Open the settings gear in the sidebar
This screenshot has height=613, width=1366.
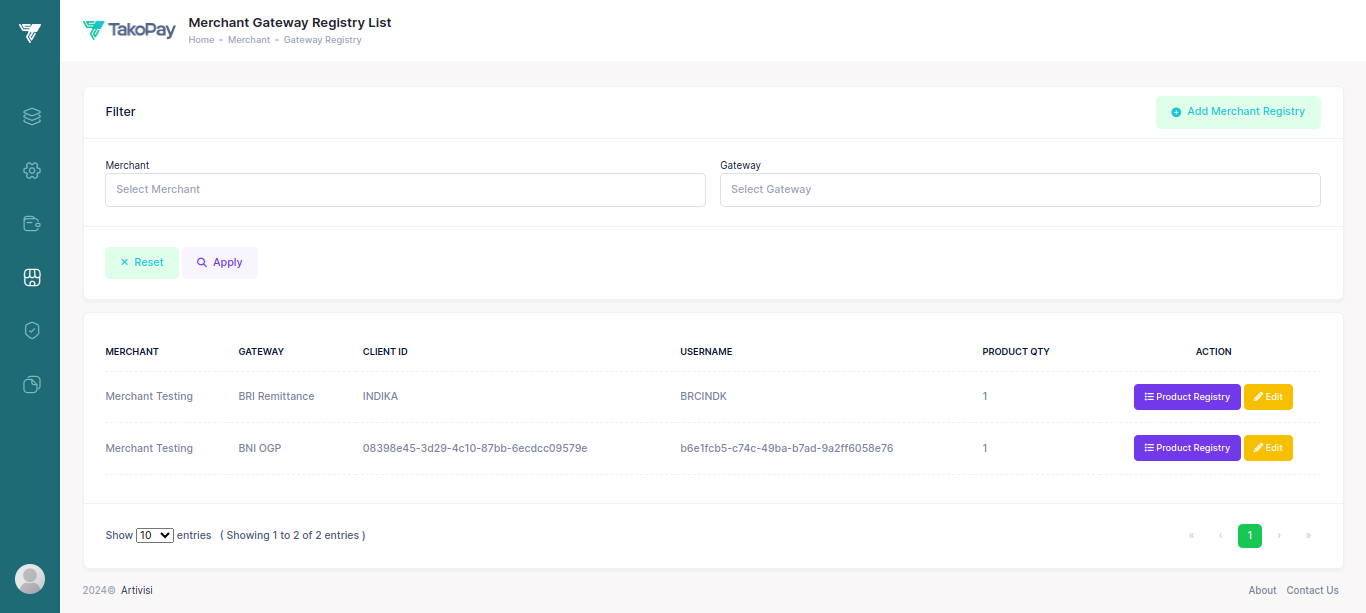coord(30,170)
